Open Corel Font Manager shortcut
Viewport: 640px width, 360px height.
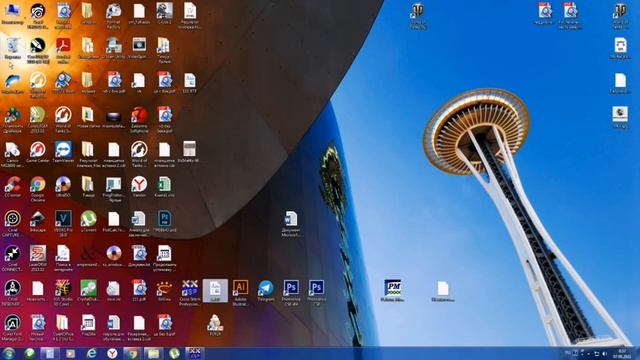[12, 327]
